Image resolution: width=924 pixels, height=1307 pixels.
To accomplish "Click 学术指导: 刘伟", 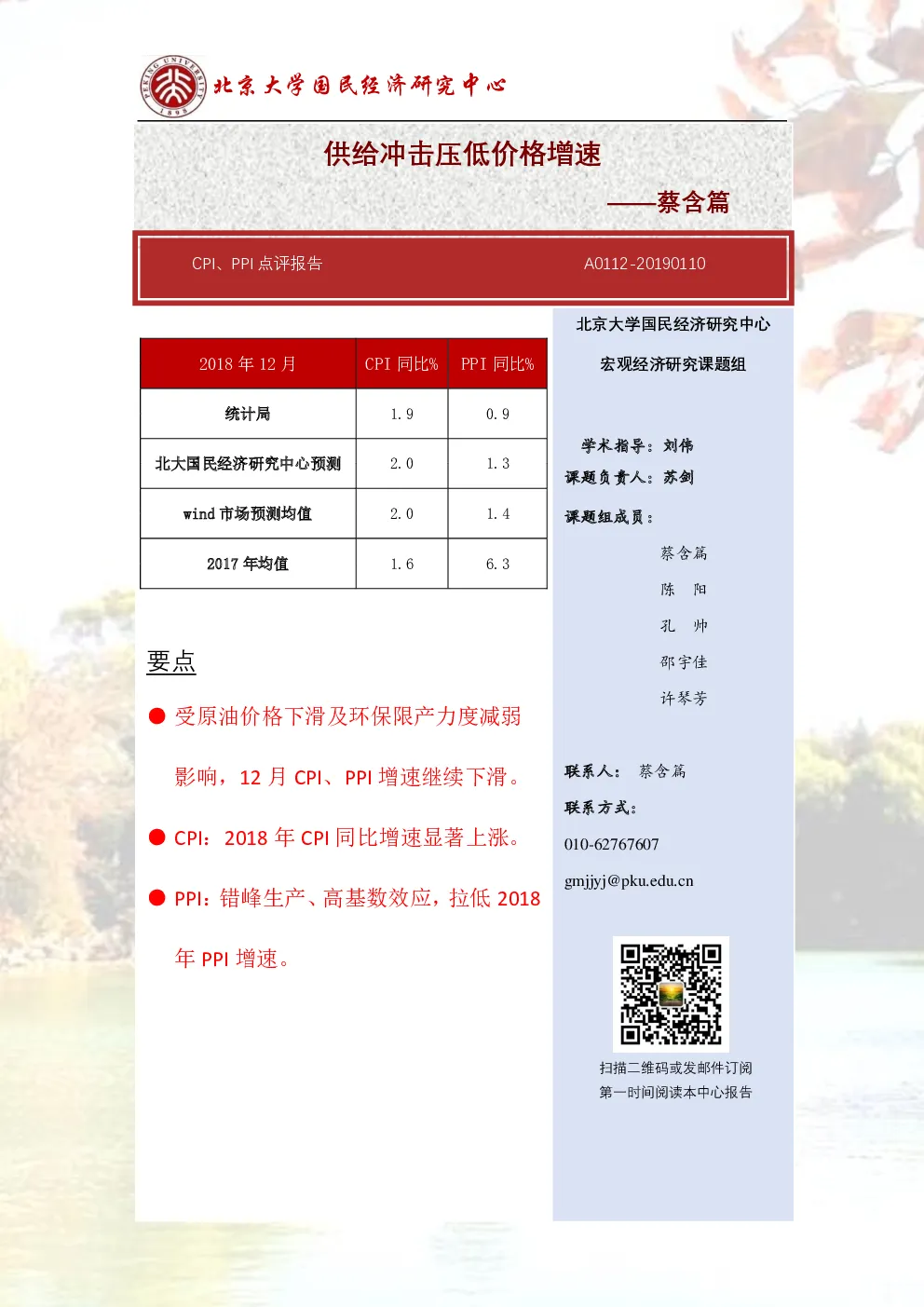I will (x=637, y=445).
